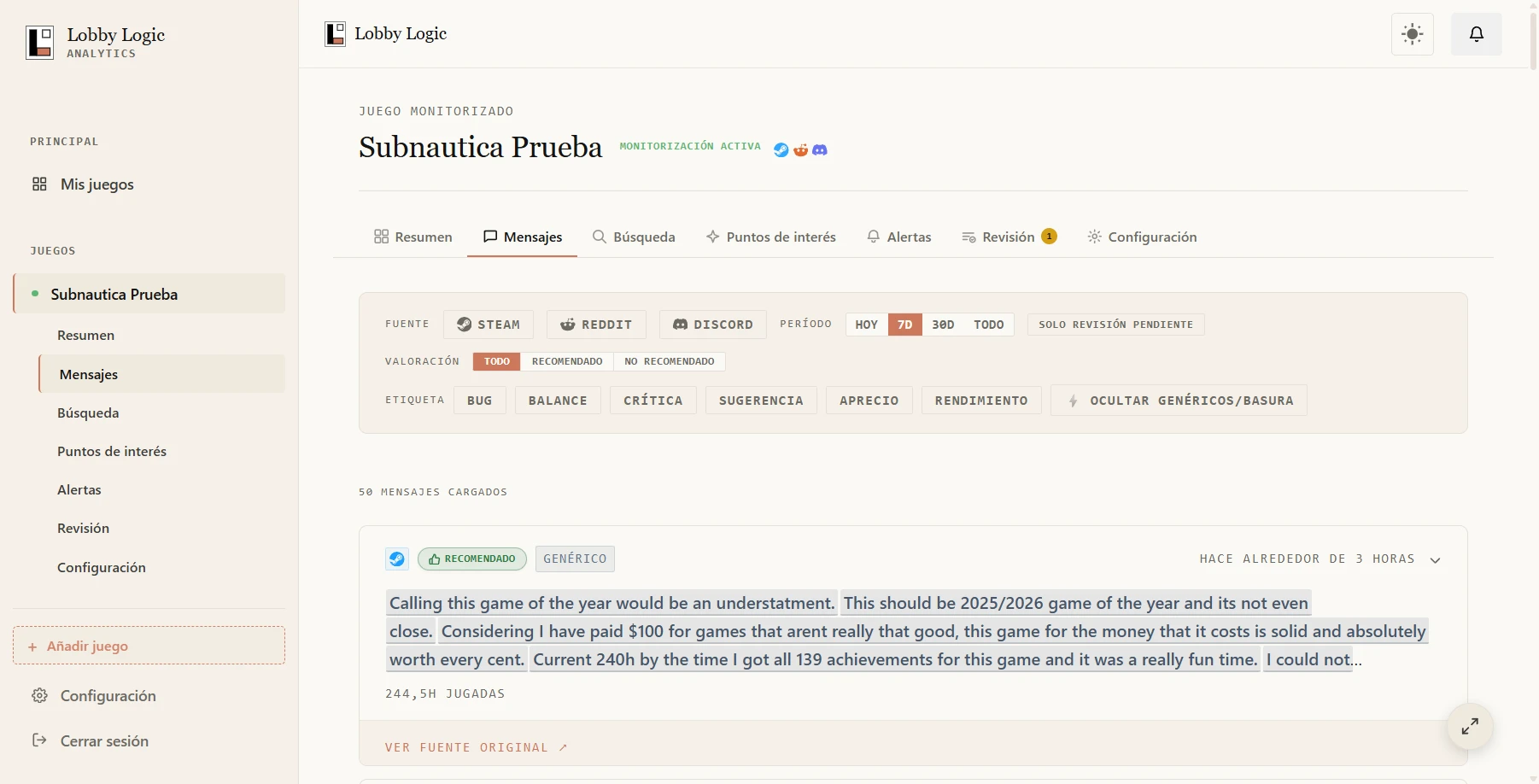Screen dimensions: 1539x784
Task: Click the Steam platform icon beside title
Action: [781, 149]
